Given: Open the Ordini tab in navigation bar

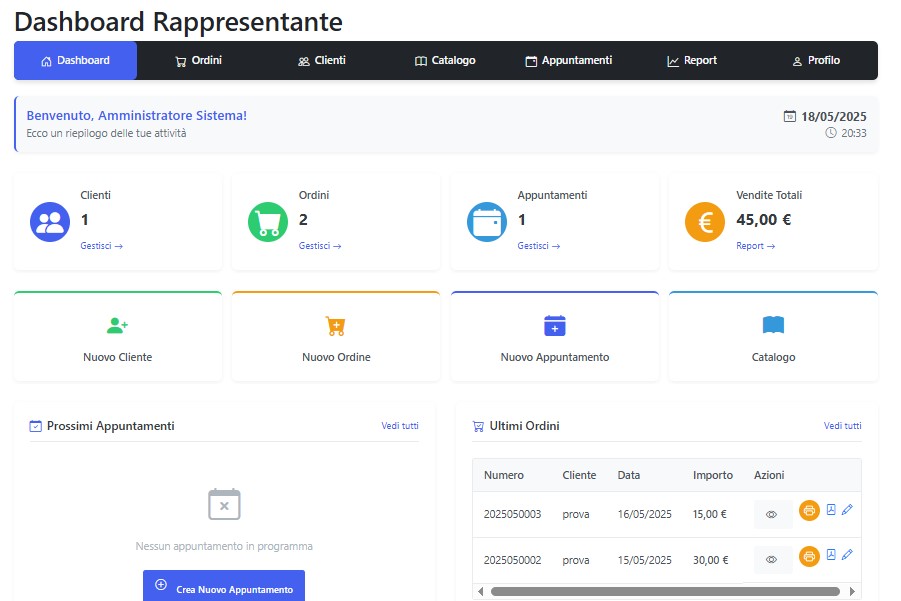Looking at the screenshot, I should click(198, 61).
